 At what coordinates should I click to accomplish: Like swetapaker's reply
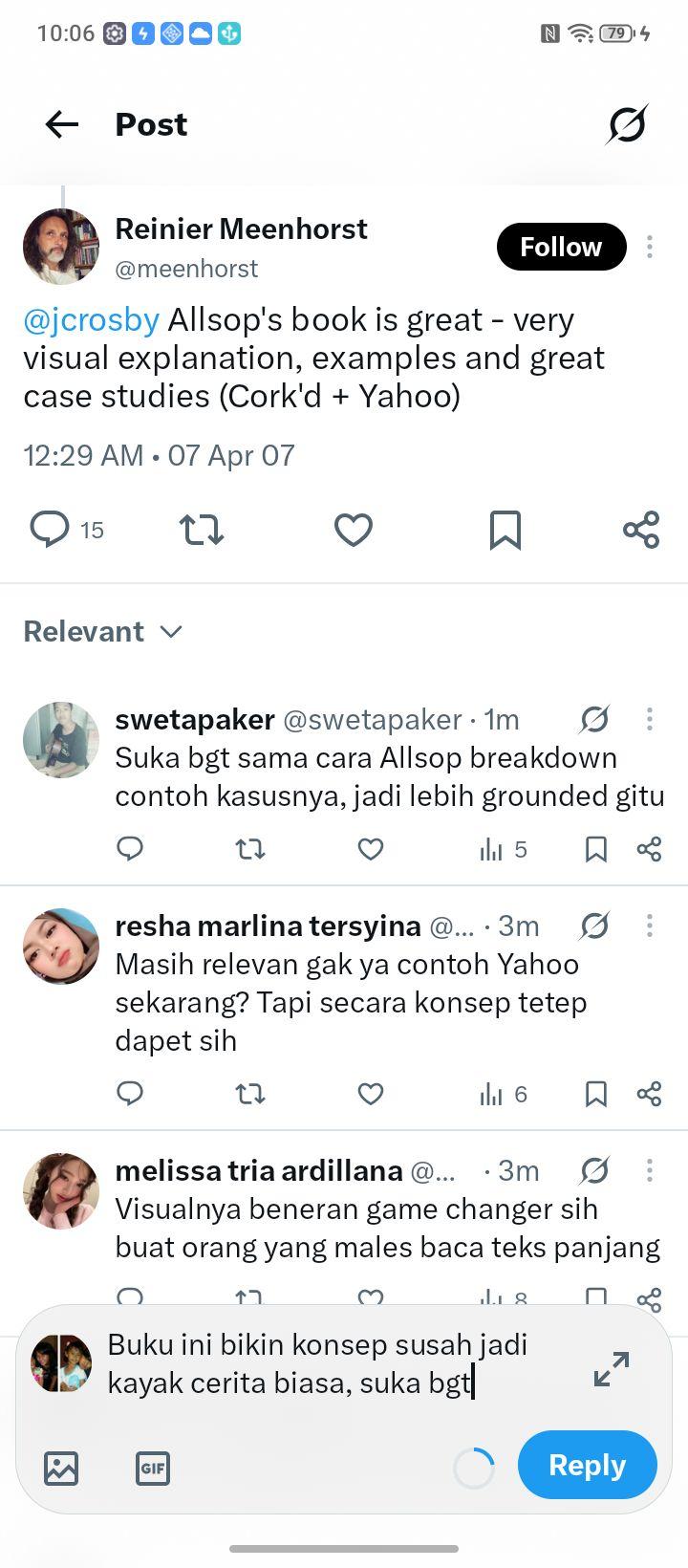click(x=371, y=849)
